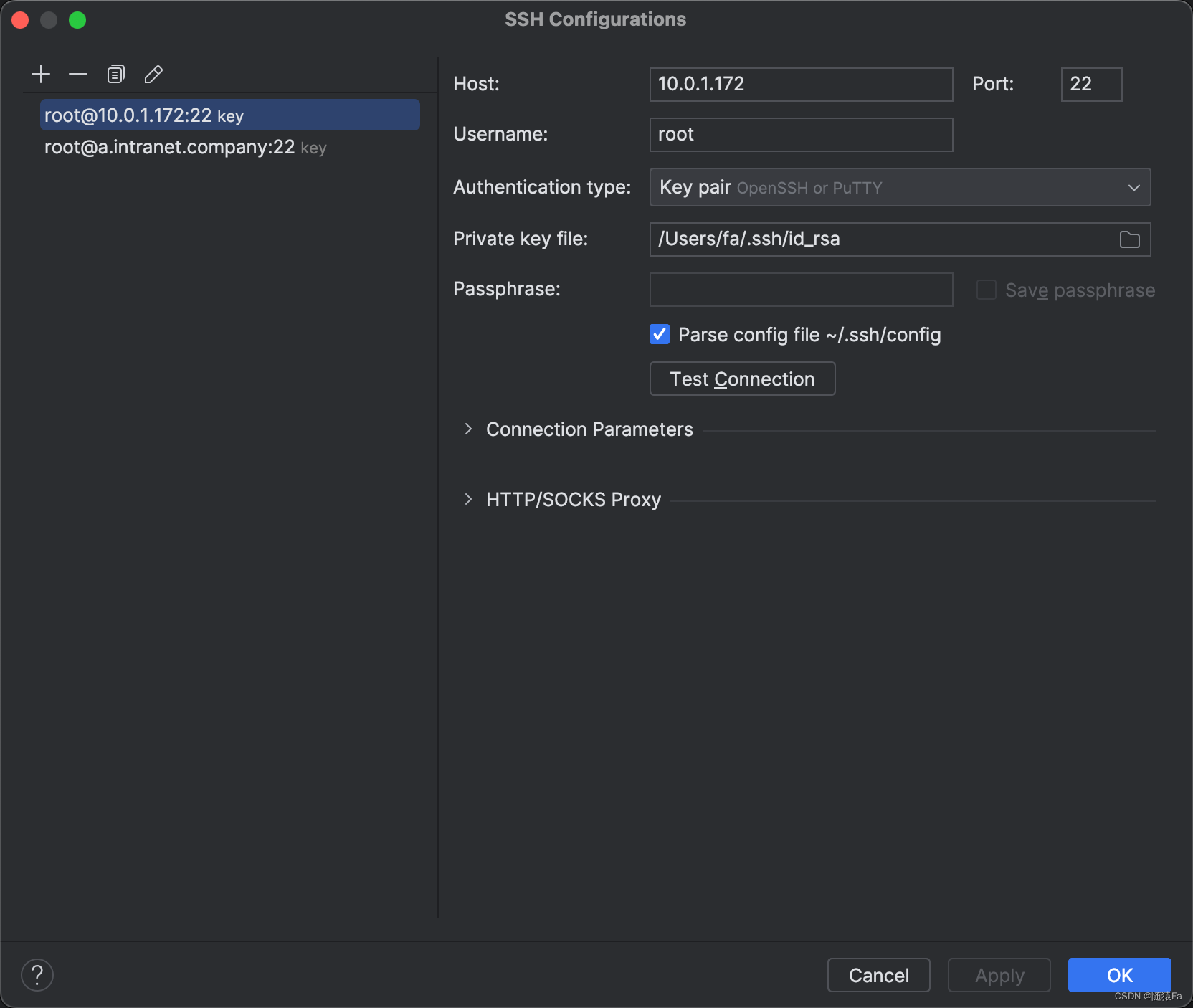Add a new SSH configuration with plus icon
1193x1008 pixels.
coord(41,74)
